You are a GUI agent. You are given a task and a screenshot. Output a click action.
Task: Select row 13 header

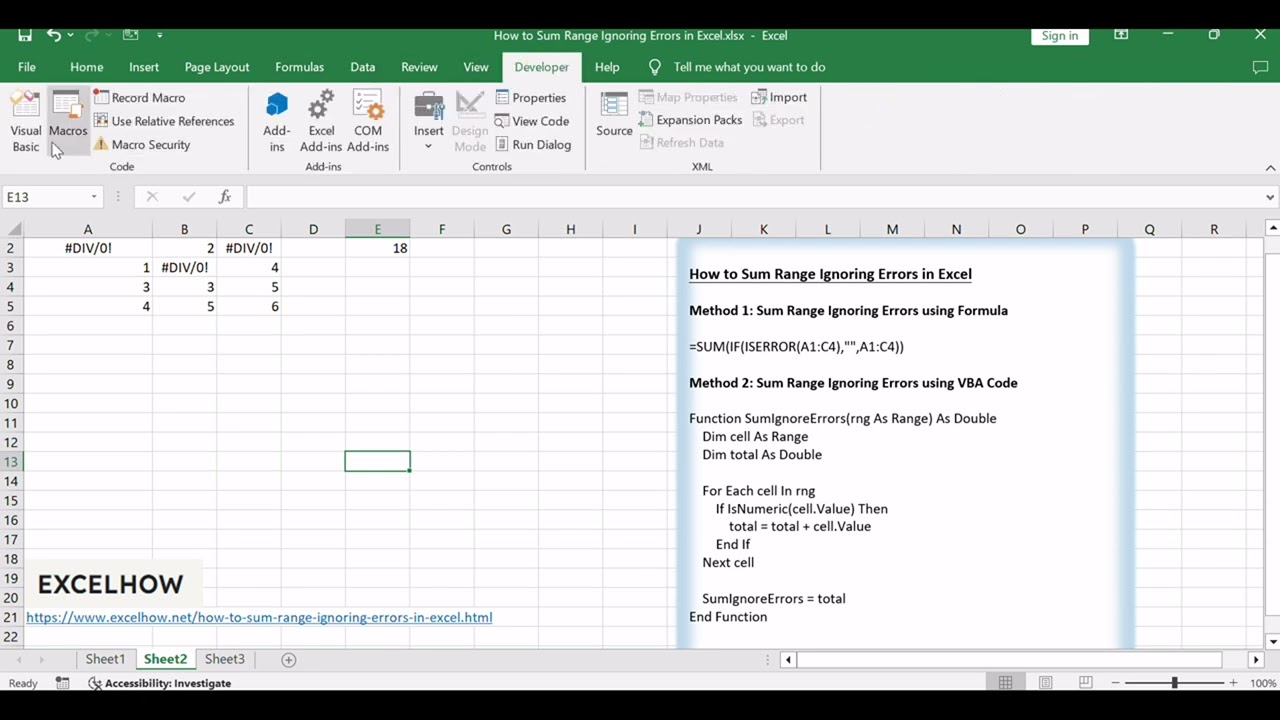click(11, 462)
